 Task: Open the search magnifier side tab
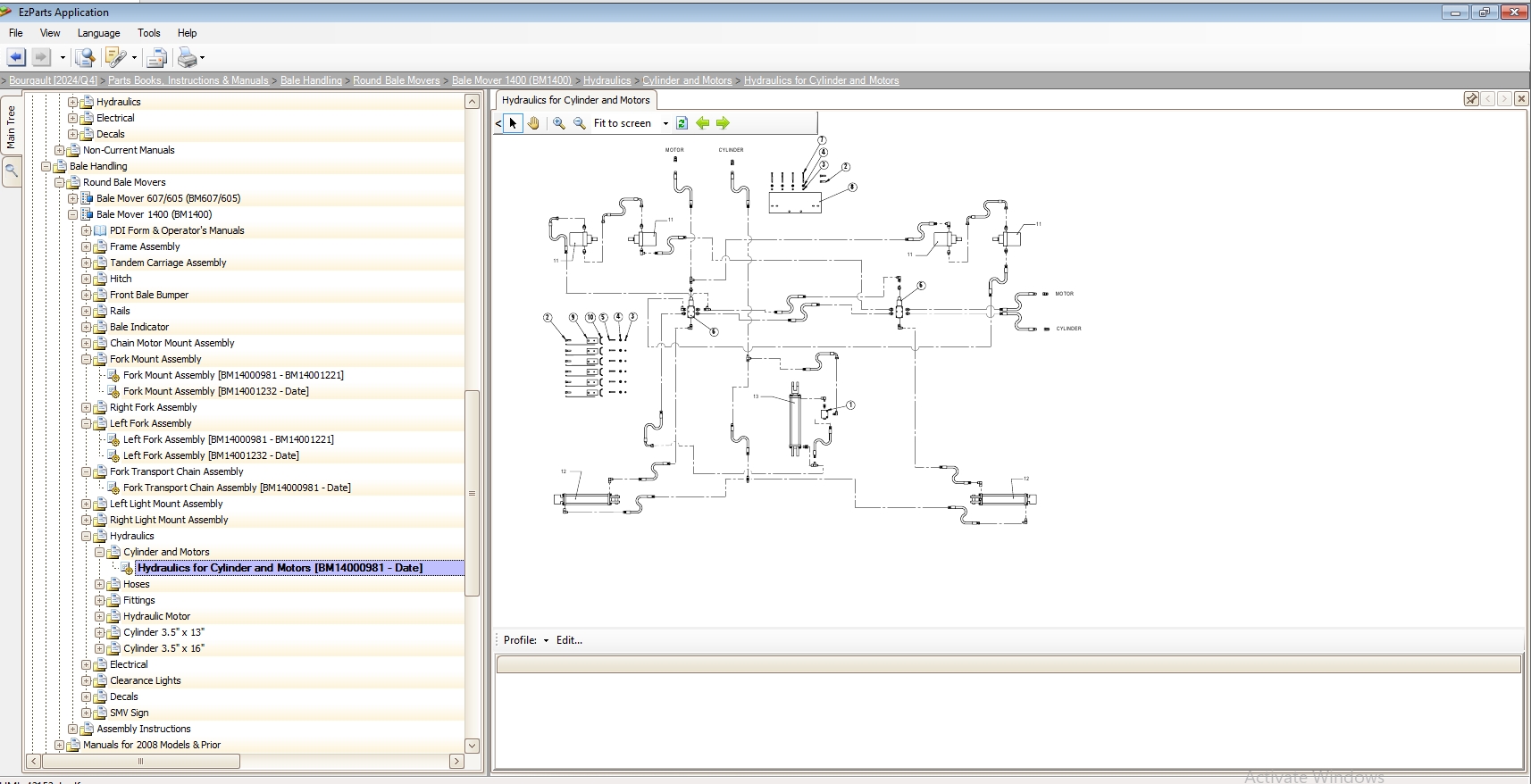point(12,170)
